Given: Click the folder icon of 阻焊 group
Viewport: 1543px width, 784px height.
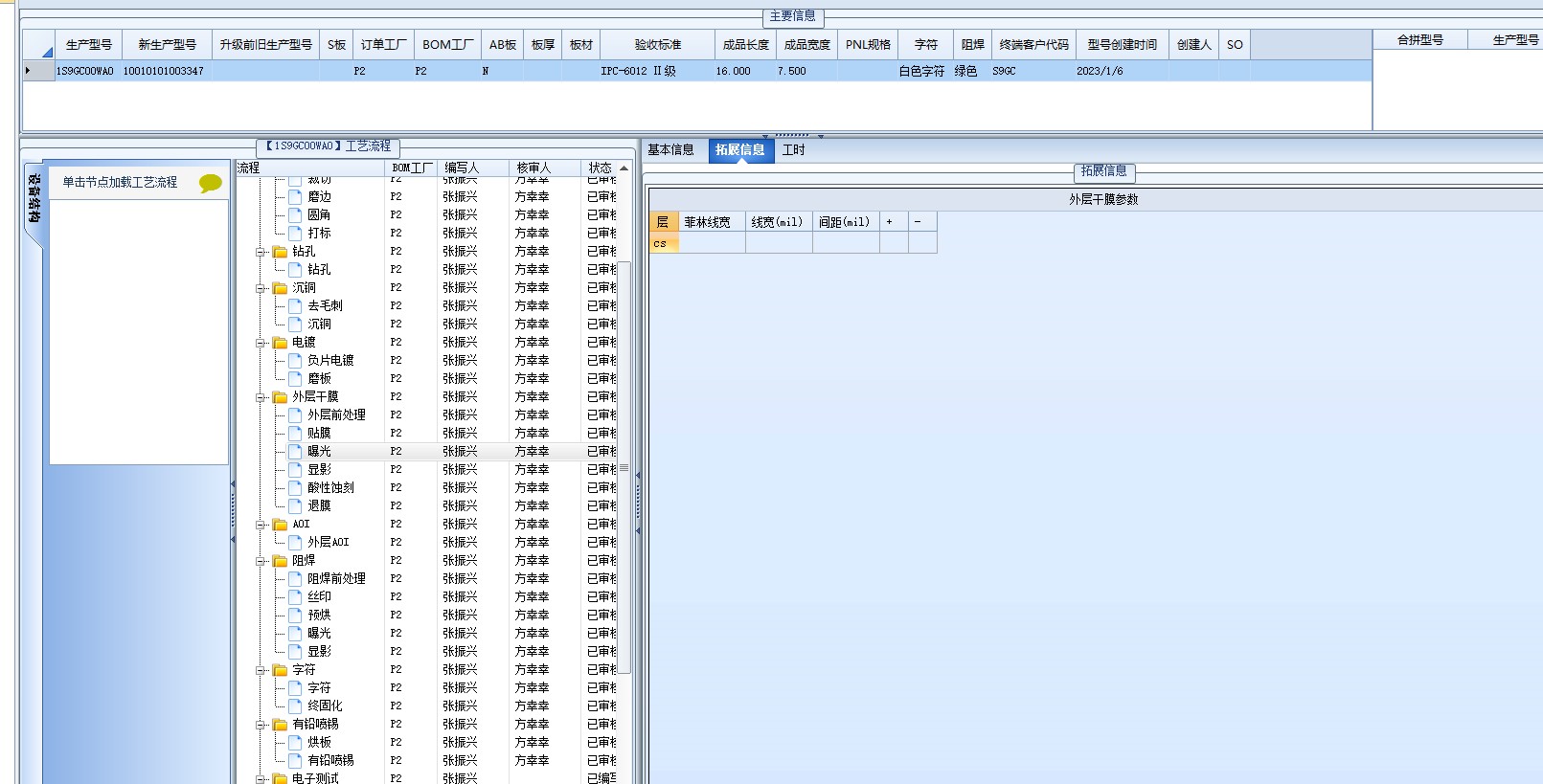Looking at the screenshot, I should [281, 561].
